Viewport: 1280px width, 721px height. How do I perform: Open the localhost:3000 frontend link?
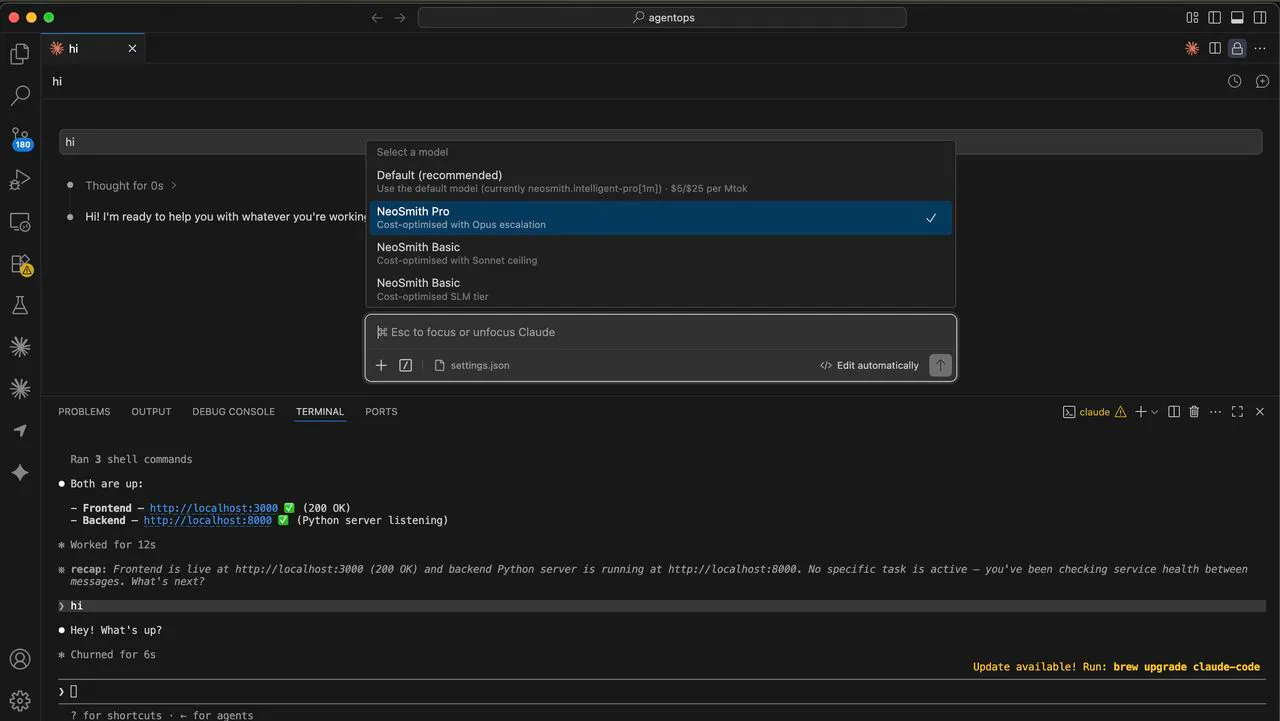point(213,508)
